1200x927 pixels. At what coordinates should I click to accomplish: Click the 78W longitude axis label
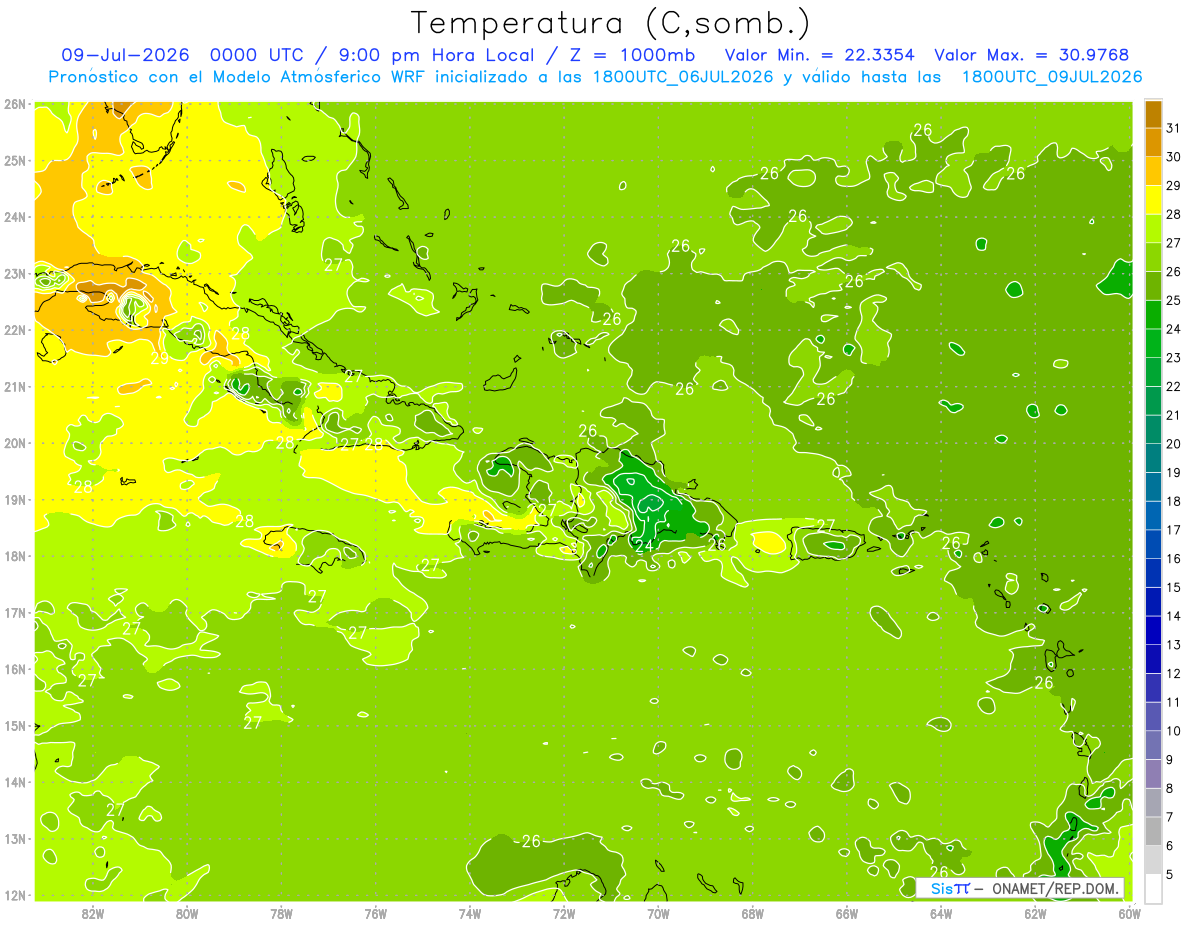tap(281, 913)
